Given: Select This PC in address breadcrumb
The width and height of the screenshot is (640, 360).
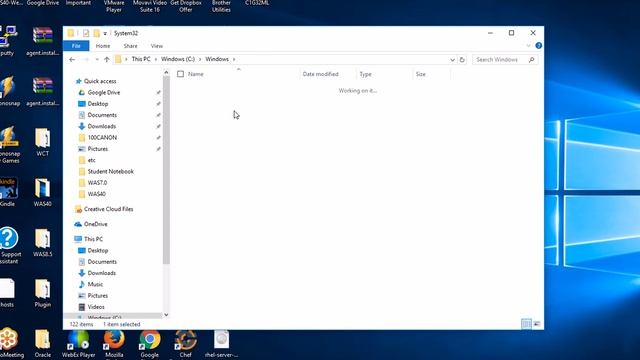Looking at the screenshot, I should tap(141, 59).
